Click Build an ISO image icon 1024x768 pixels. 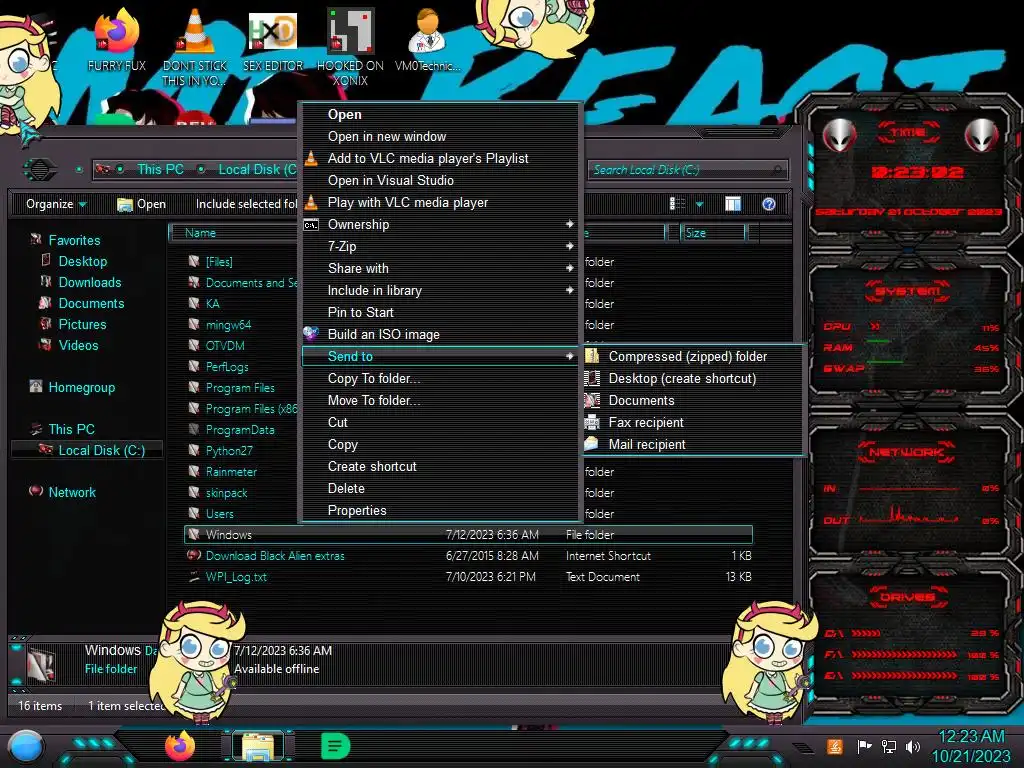(x=311, y=334)
